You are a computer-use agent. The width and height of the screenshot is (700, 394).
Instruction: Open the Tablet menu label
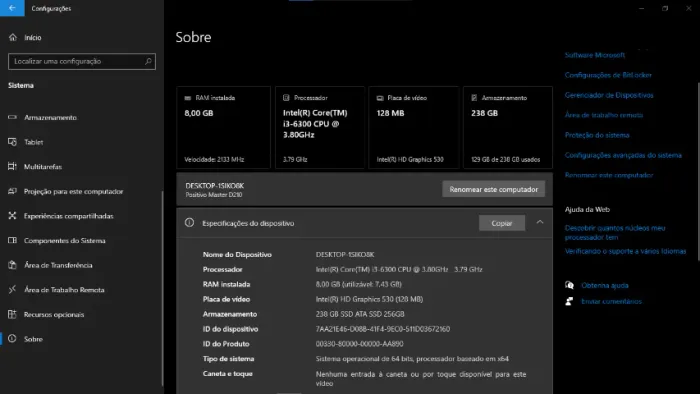[33, 142]
